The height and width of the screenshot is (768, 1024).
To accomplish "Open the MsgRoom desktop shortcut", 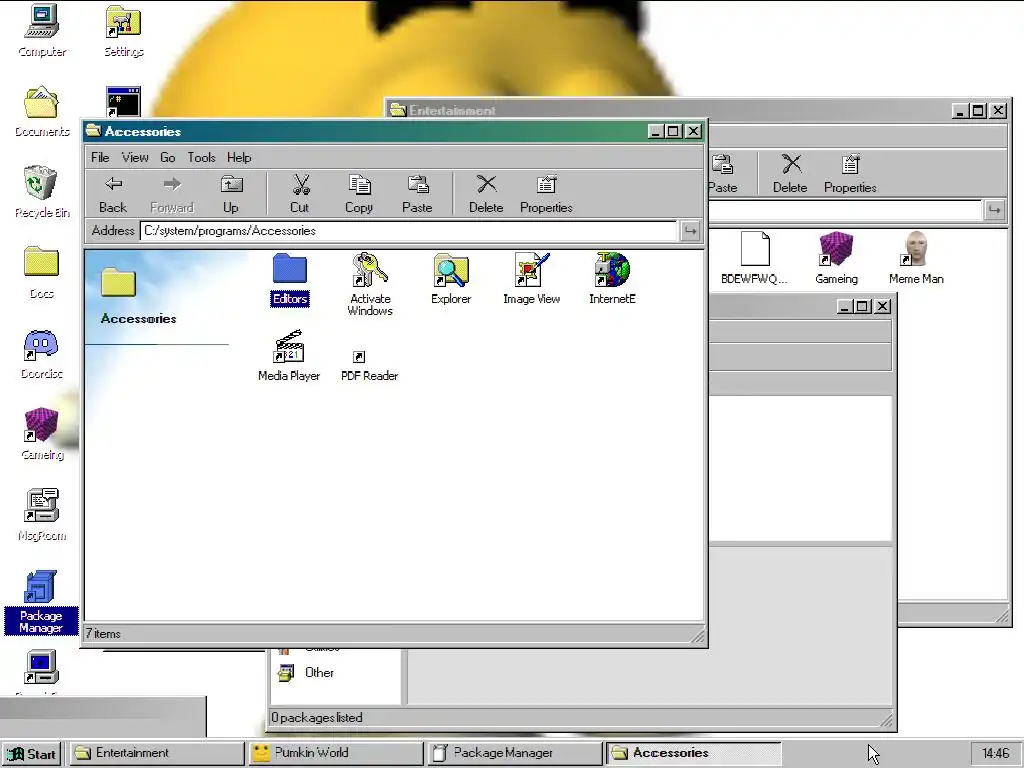I will pyautogui.click(x=42, y=515).
